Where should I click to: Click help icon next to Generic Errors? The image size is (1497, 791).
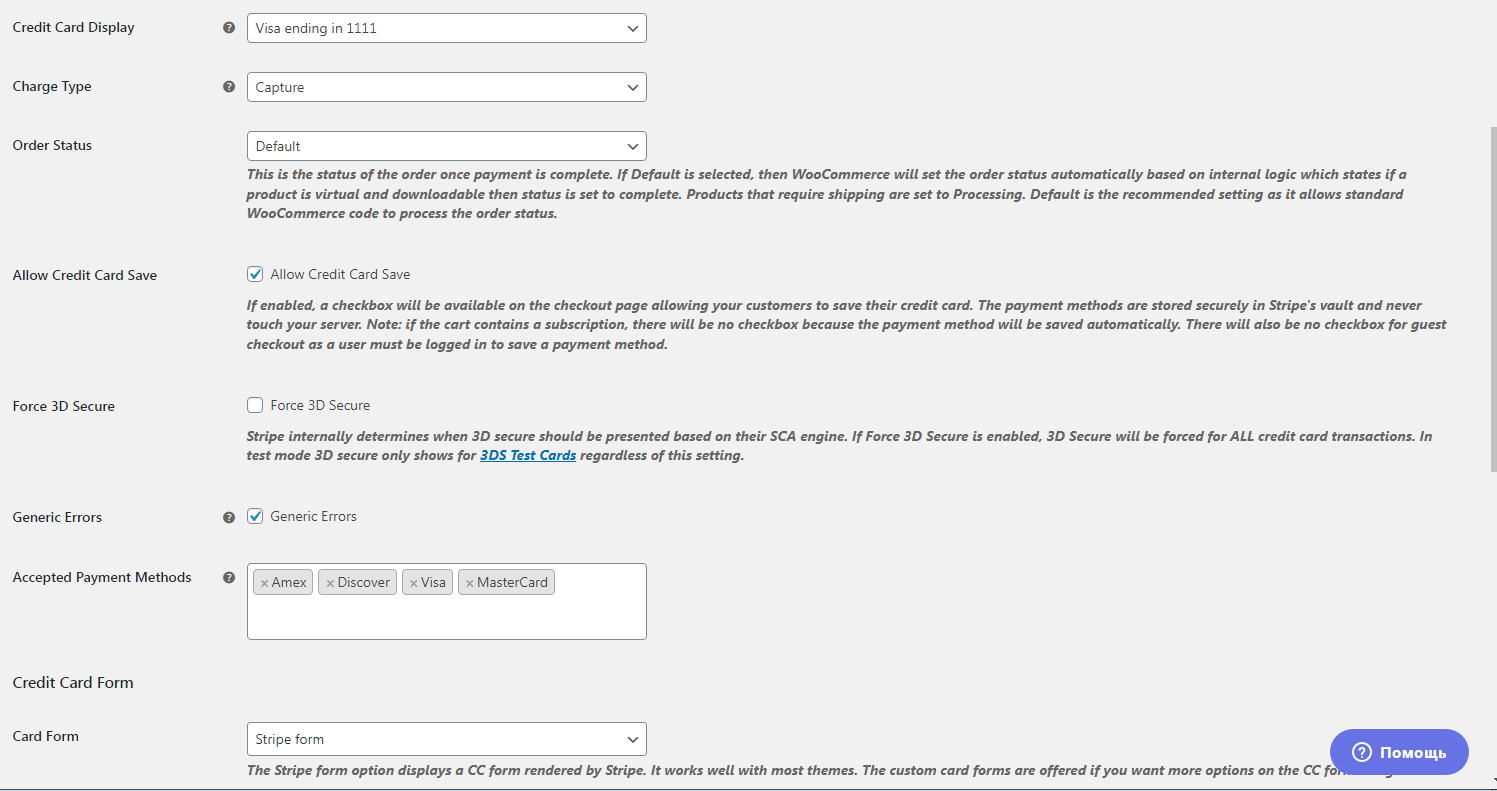pos(229,517)
